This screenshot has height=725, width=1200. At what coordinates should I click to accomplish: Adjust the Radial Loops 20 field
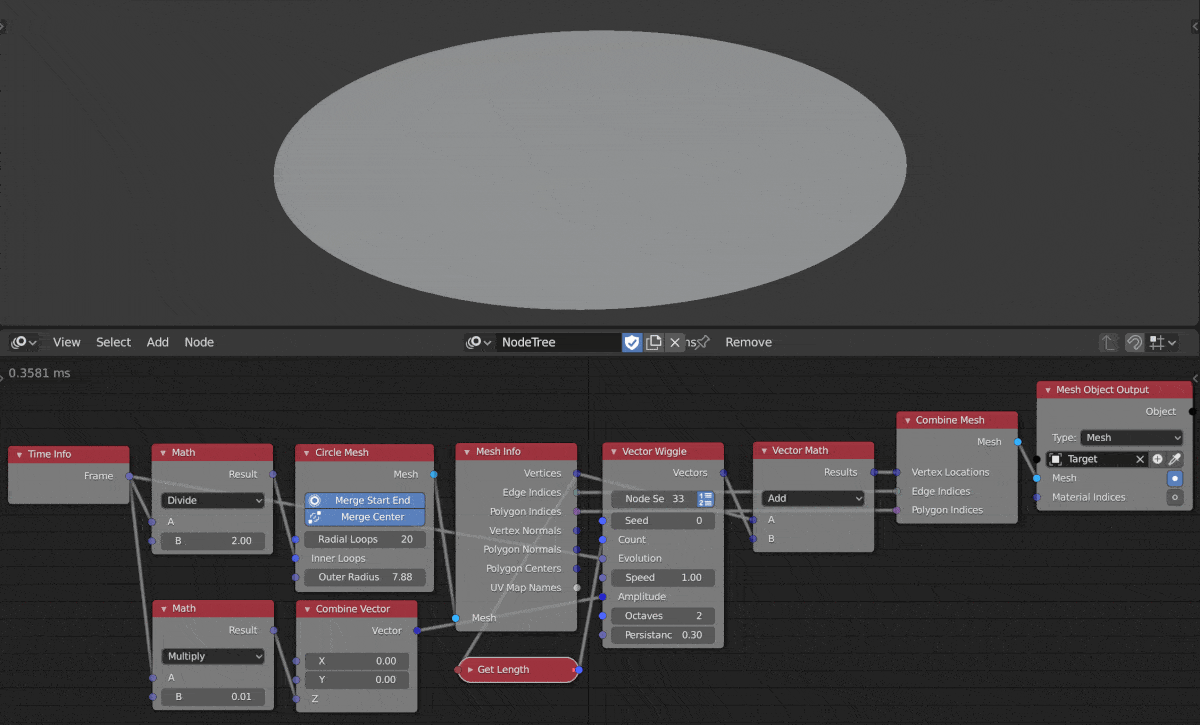(365, 539)
